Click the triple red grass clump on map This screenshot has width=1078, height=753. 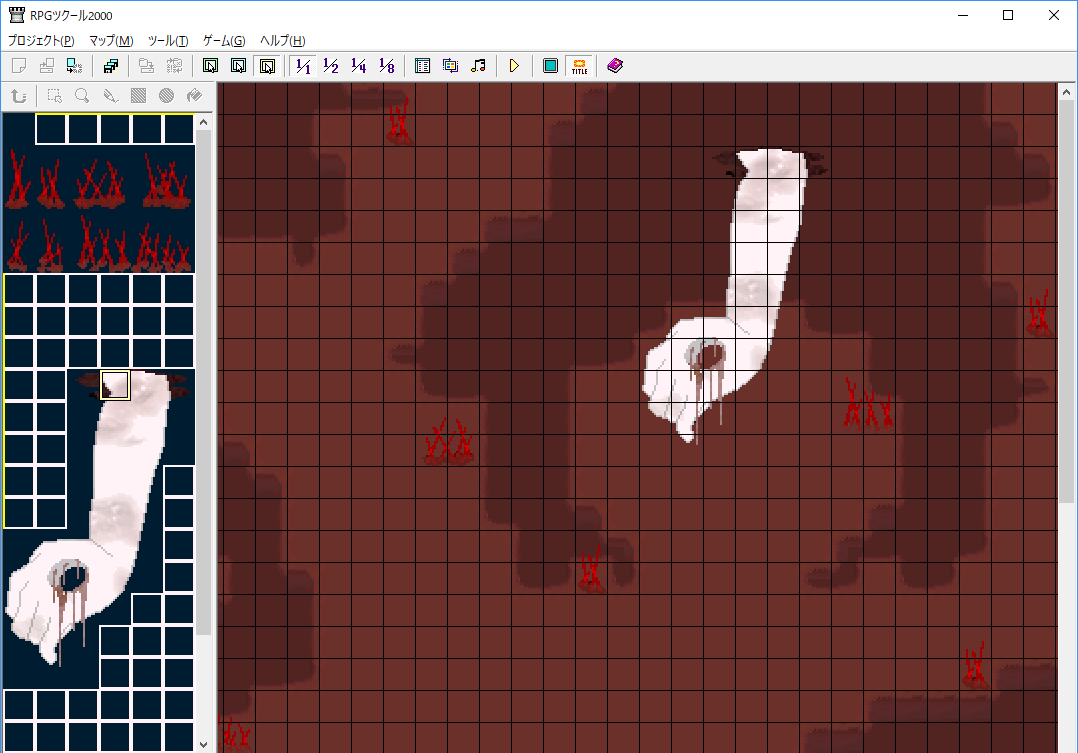pyautogui.click(x=868, y=405)
